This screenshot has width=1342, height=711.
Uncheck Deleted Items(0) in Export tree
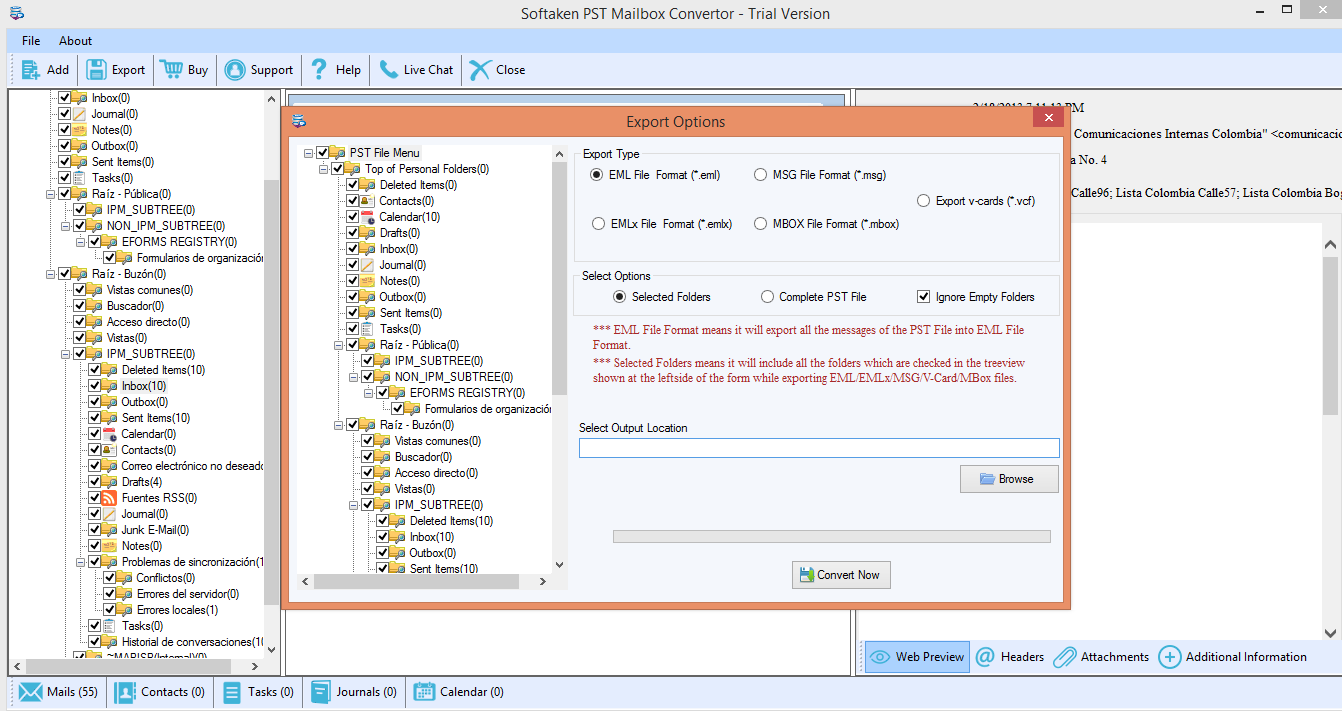pyautogui.click(x=353, y=185)
